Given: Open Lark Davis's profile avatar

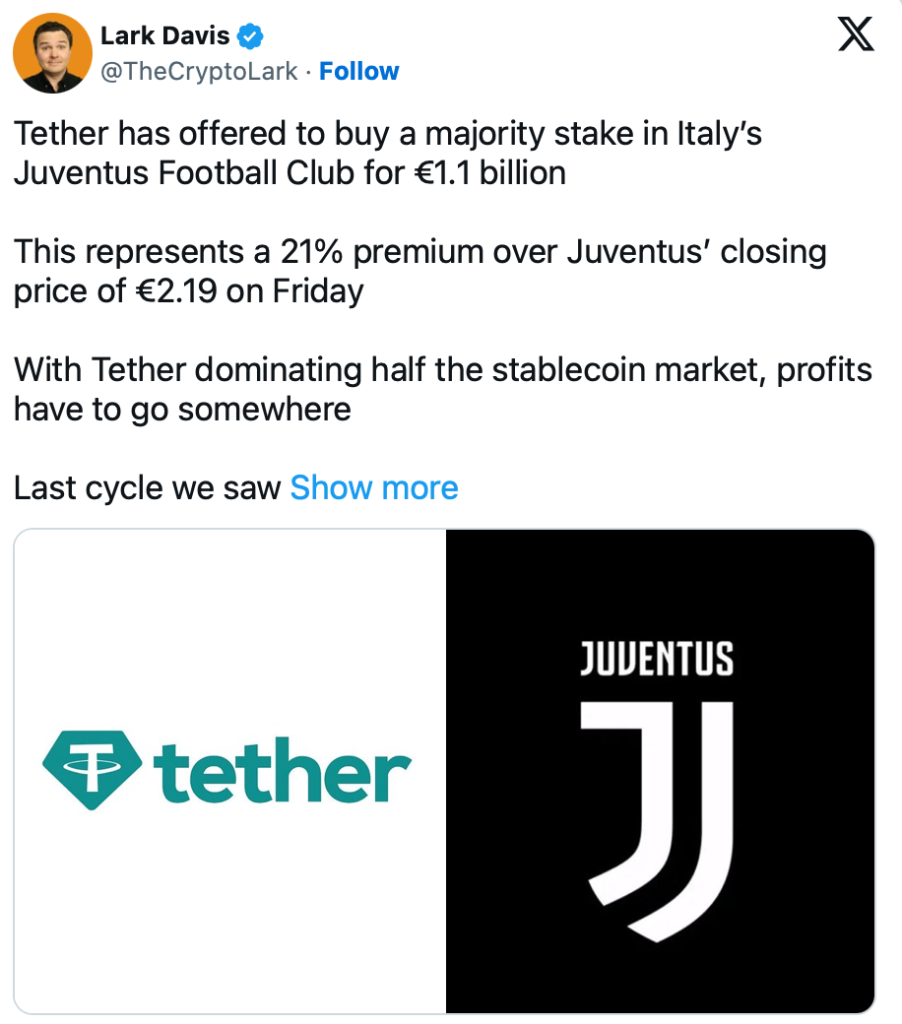Looking at the screenshot, I should (52, 52).
